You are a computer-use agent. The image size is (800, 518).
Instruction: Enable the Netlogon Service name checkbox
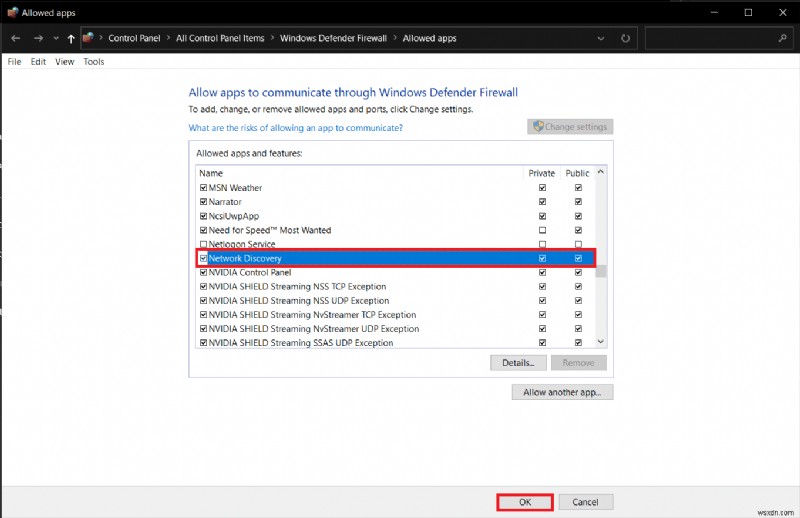point(204,244)
